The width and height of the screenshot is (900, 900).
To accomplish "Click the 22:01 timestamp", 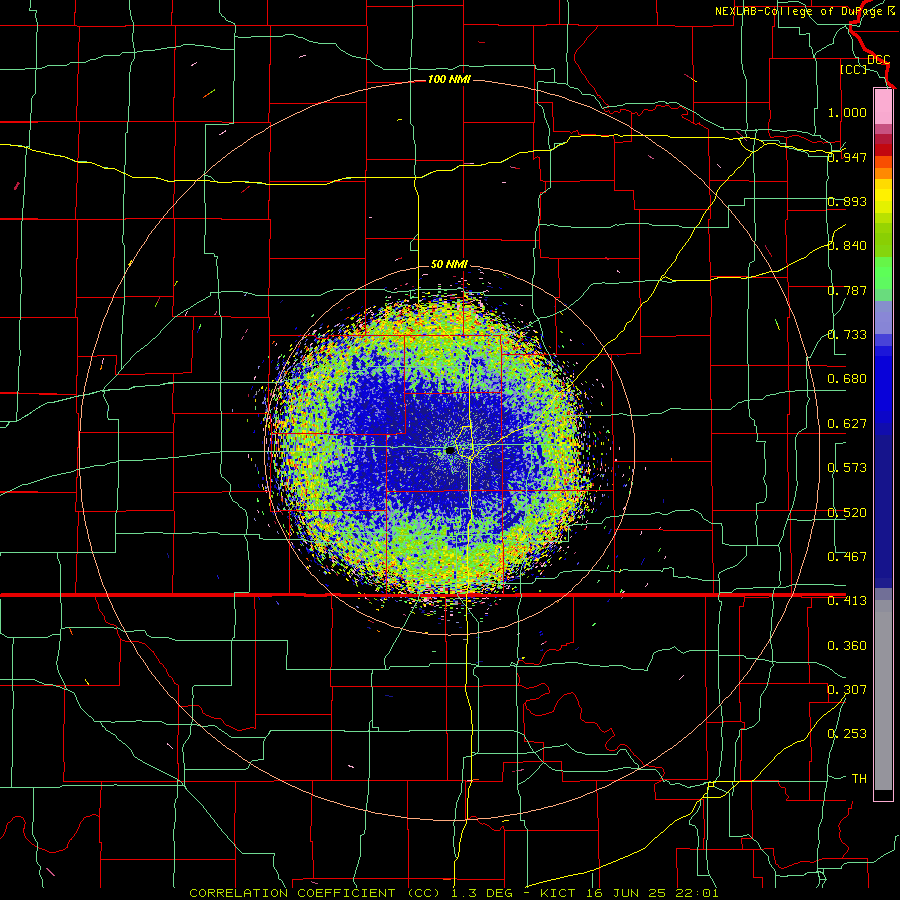I will coord(697,893).
